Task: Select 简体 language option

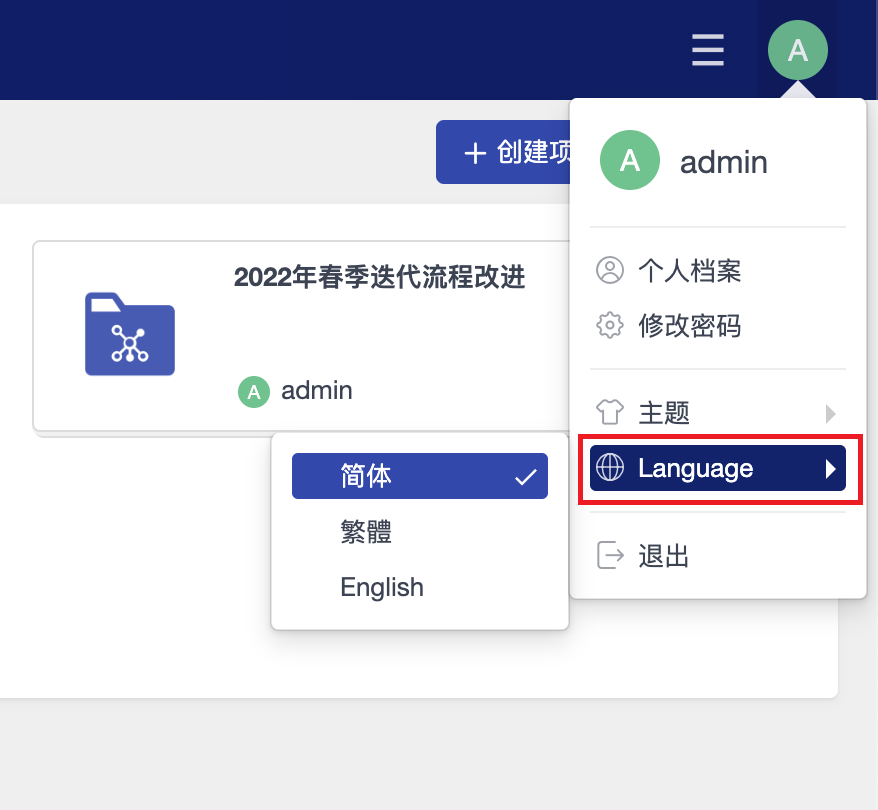Action: point(419,476)
